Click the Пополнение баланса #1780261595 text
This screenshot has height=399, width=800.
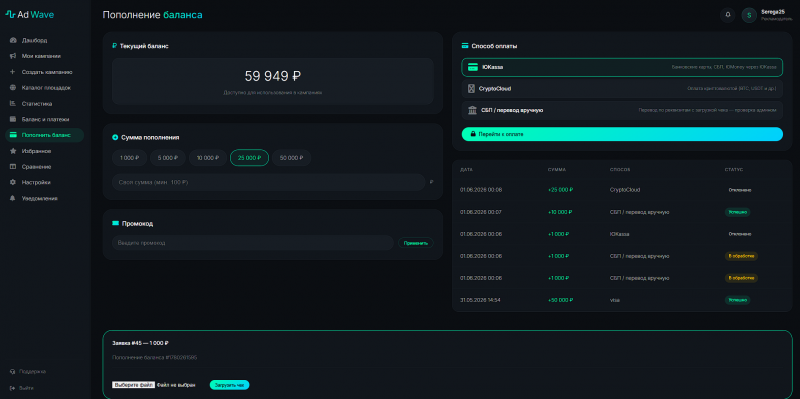coord(155,358)
